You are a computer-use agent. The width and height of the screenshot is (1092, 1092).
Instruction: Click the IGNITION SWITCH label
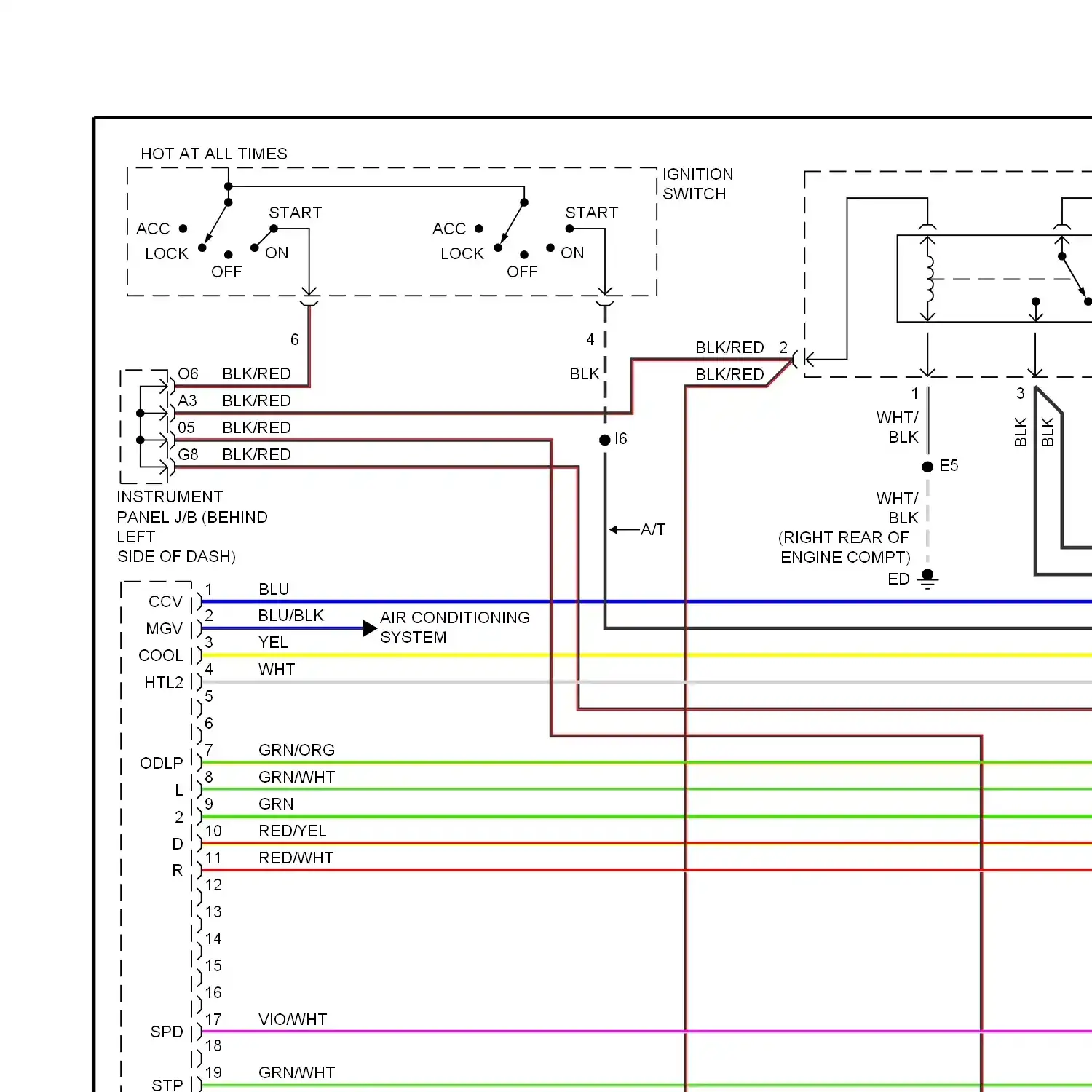pos(697,183)
